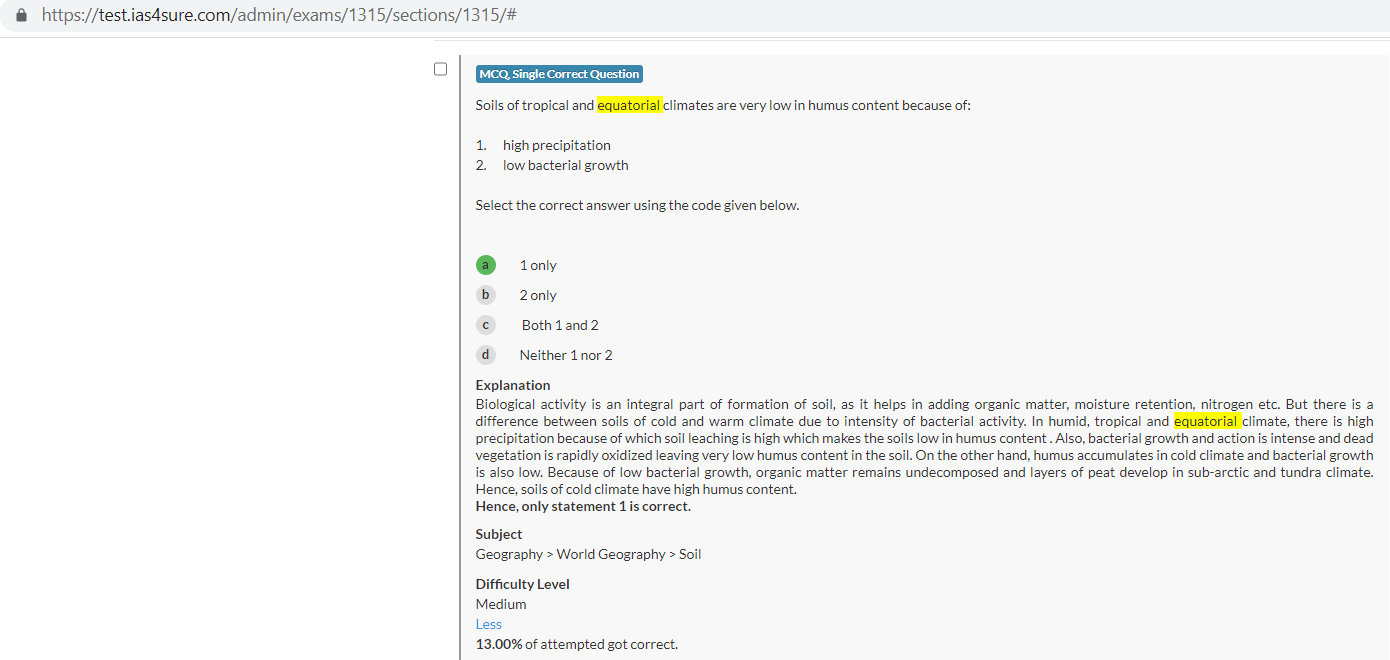Choose the option 'c' circle
The width and height of the screenshot is (1390, 660).
(x=485, y=325)
